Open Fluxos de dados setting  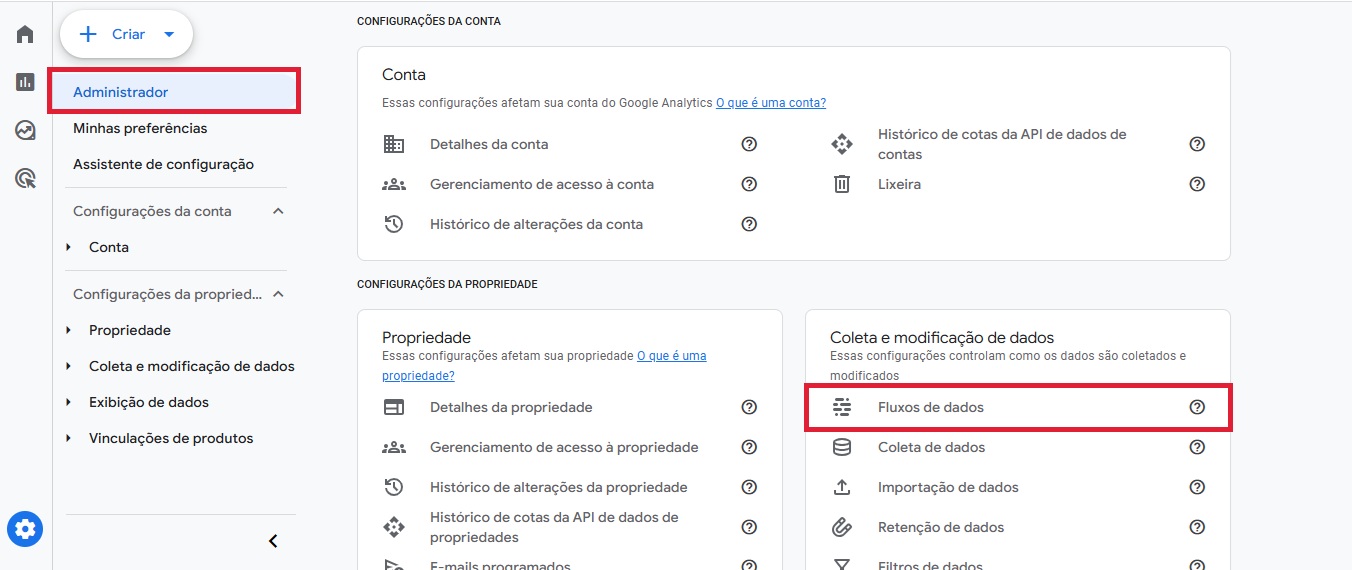[x=1018, y=407]
